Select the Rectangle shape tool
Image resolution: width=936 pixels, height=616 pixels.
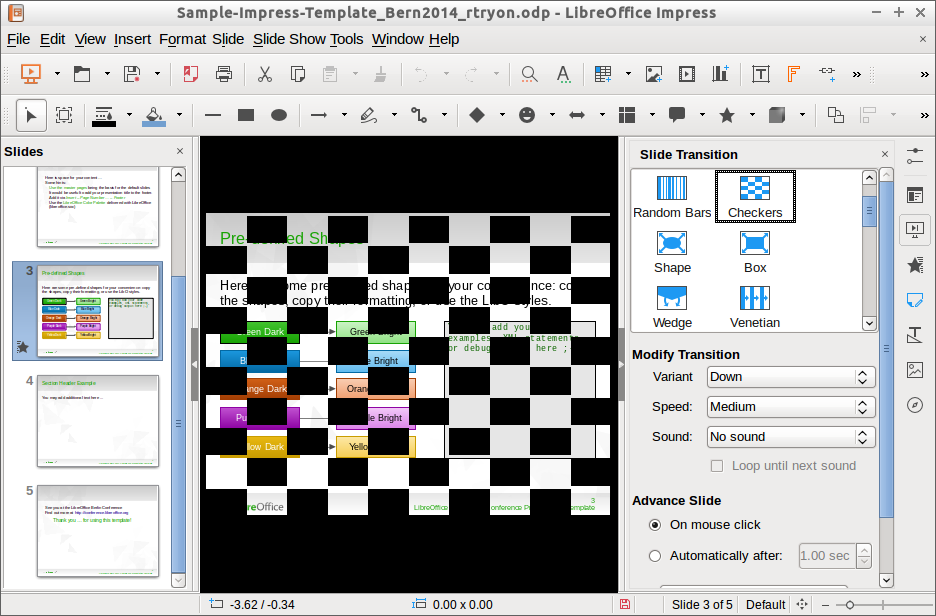point(246,115)
